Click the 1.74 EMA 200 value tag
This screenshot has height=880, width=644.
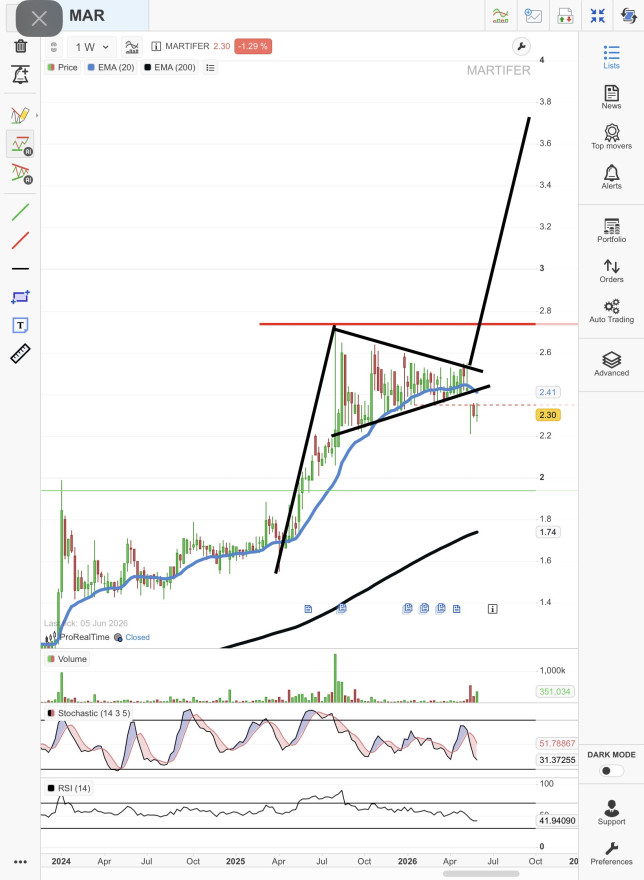coord(548,532)
